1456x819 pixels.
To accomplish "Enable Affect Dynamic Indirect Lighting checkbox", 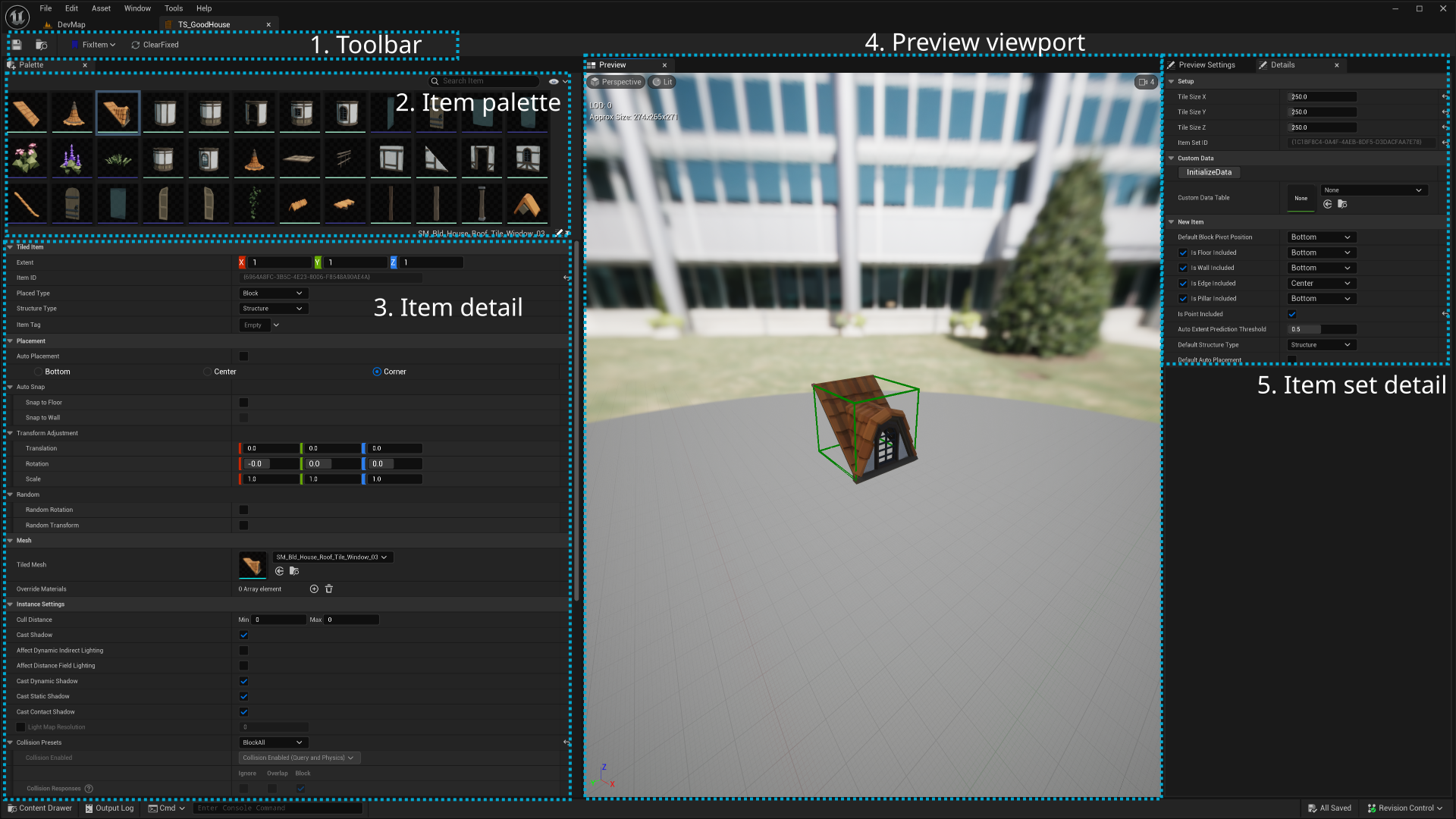I will (x=243, y=651).
